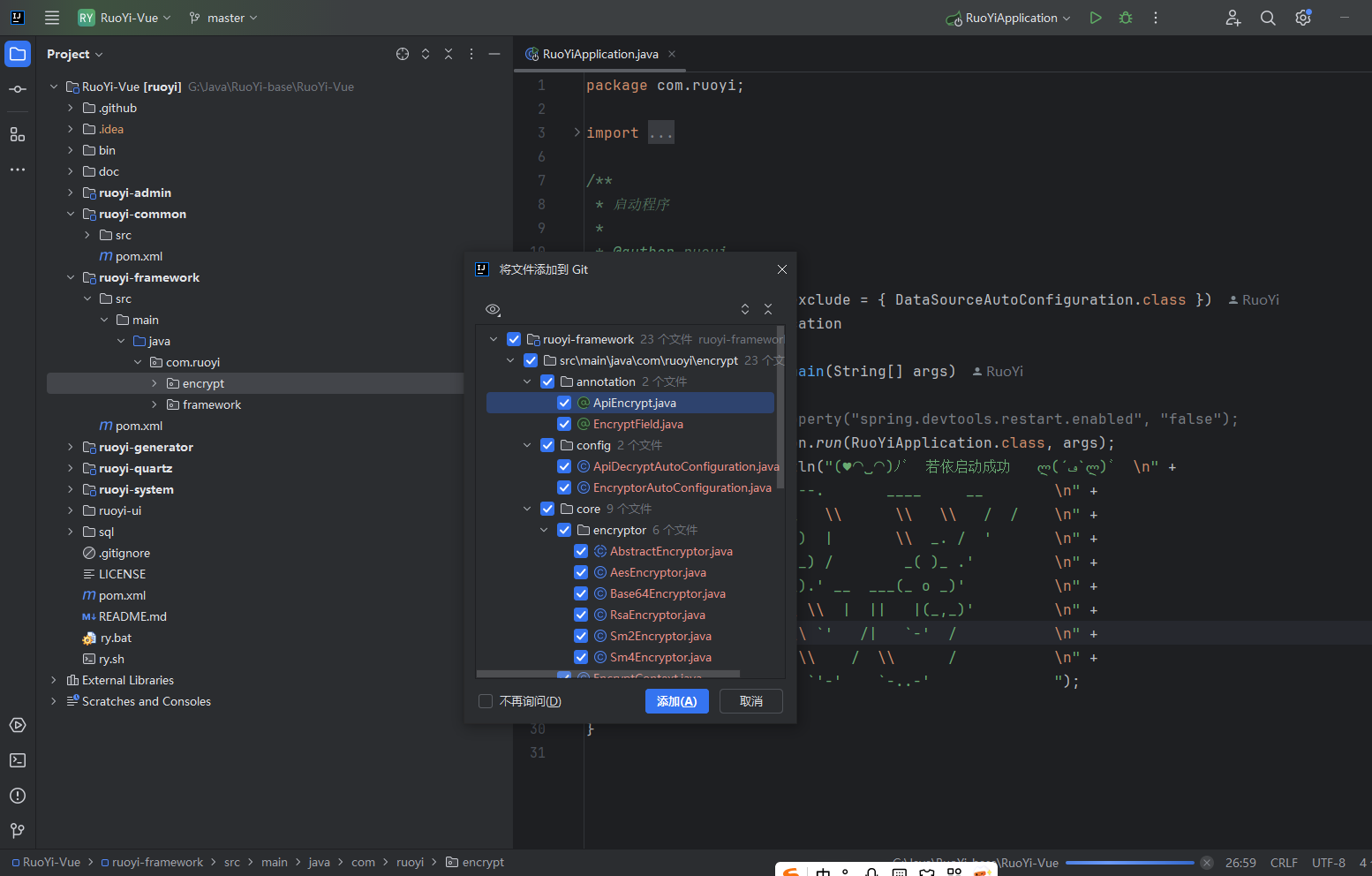Change CRLF line separator

coord(1284,863)
